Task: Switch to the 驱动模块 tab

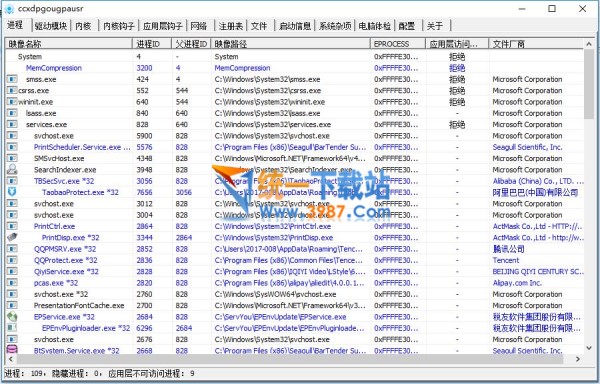Action: click(51, 26)
